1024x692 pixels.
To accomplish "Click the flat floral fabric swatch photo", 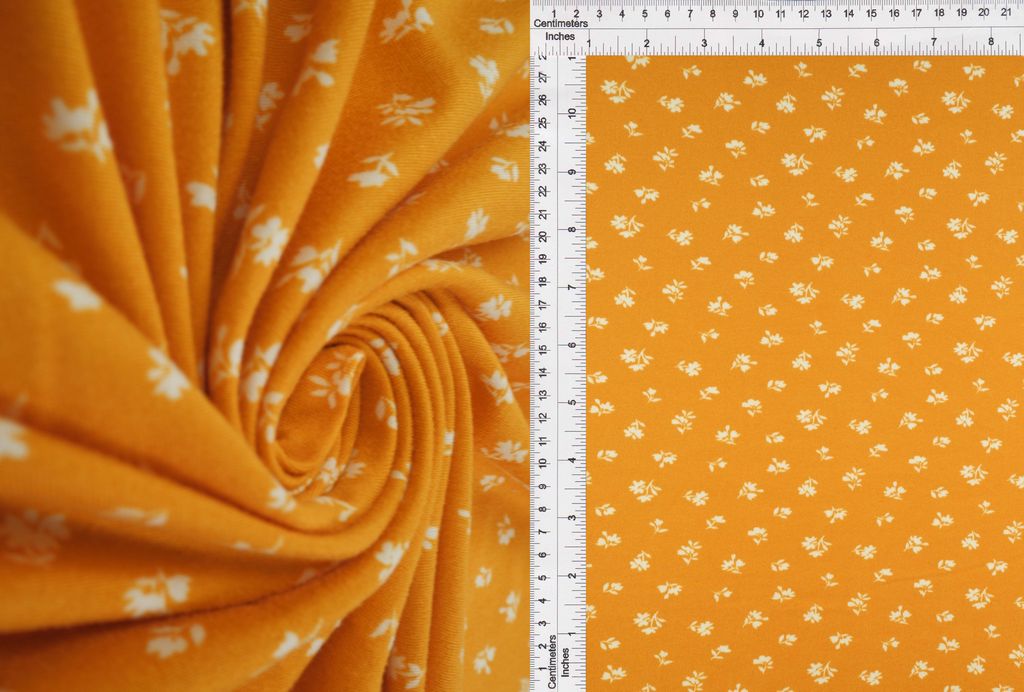I will pos(805,373).
